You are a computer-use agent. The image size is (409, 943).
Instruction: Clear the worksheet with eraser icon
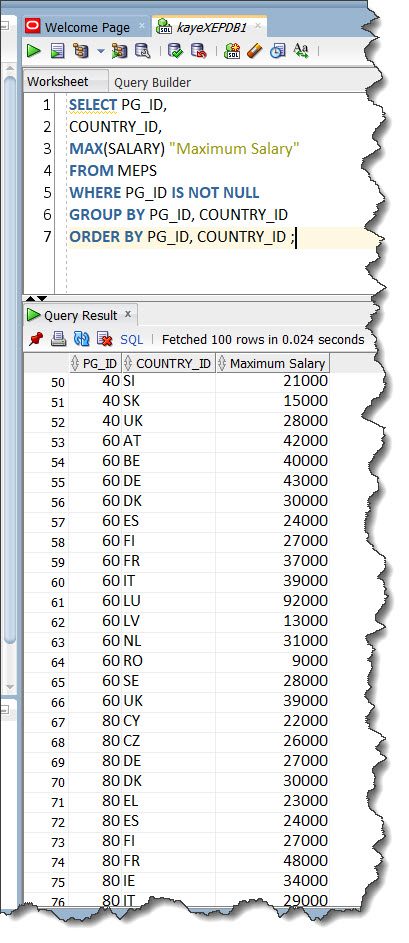pos(255,51)
